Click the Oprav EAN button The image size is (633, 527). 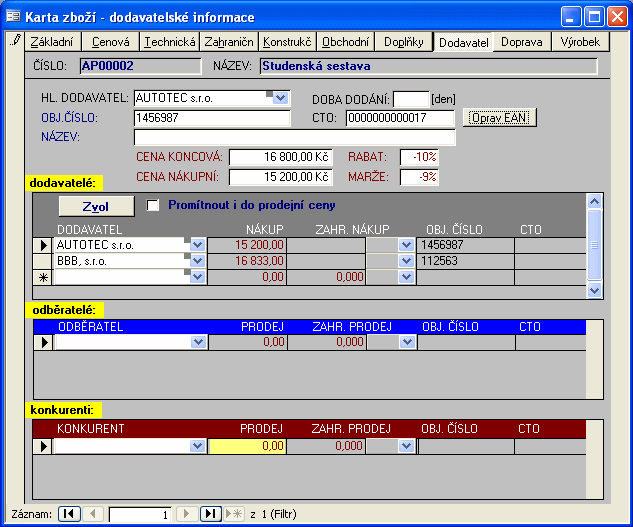point(499,118)
